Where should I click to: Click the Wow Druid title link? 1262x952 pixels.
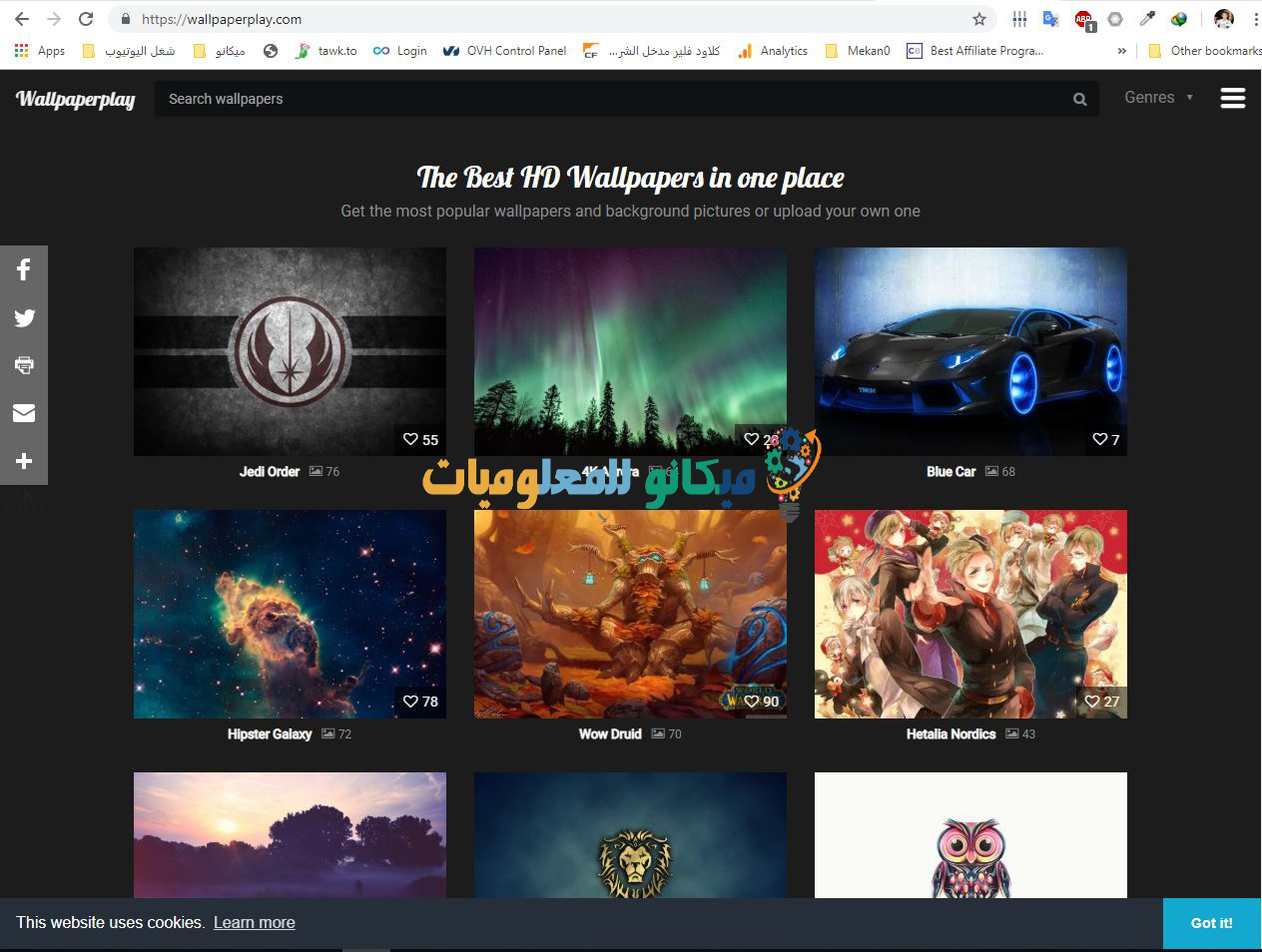coord(610,734)
